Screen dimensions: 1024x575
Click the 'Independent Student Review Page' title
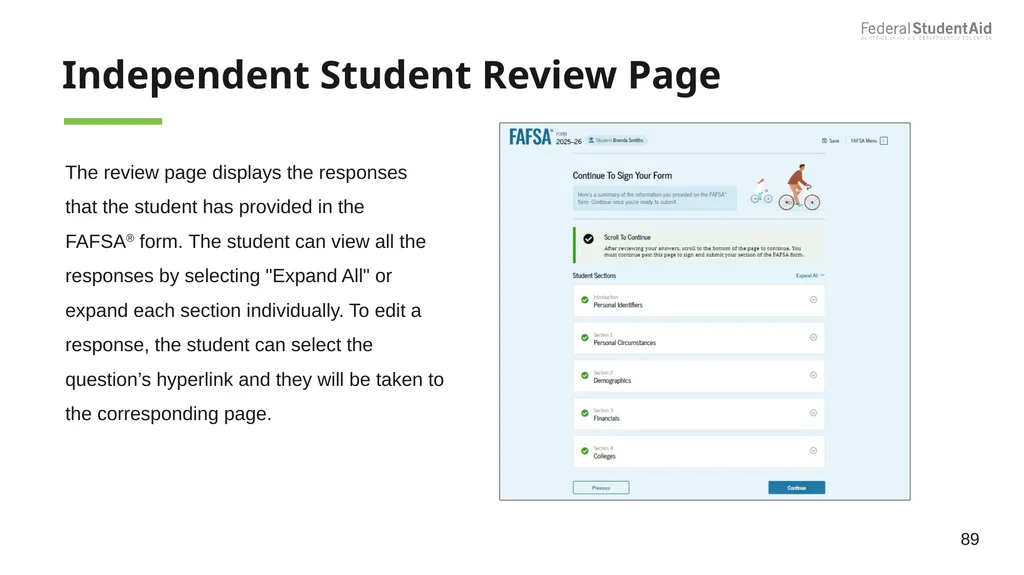tap(391, 75)
